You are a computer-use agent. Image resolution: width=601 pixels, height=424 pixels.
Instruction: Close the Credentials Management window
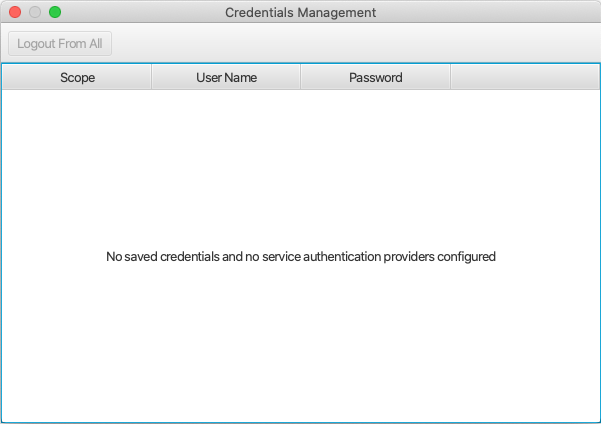point(15,13)
